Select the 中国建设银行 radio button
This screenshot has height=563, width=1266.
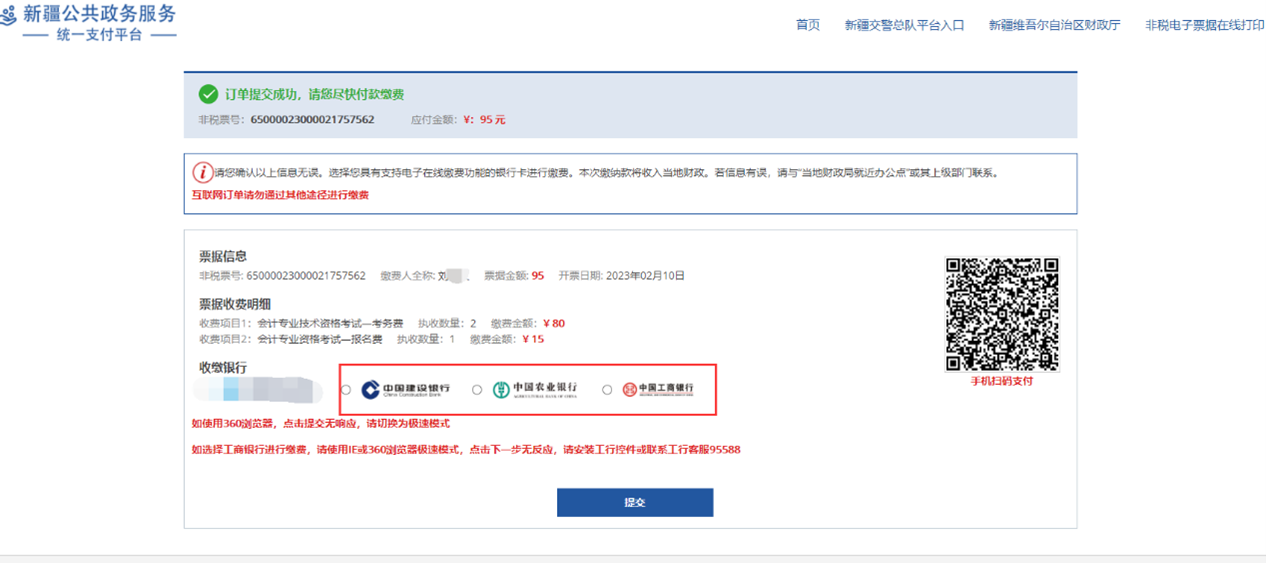346,390
